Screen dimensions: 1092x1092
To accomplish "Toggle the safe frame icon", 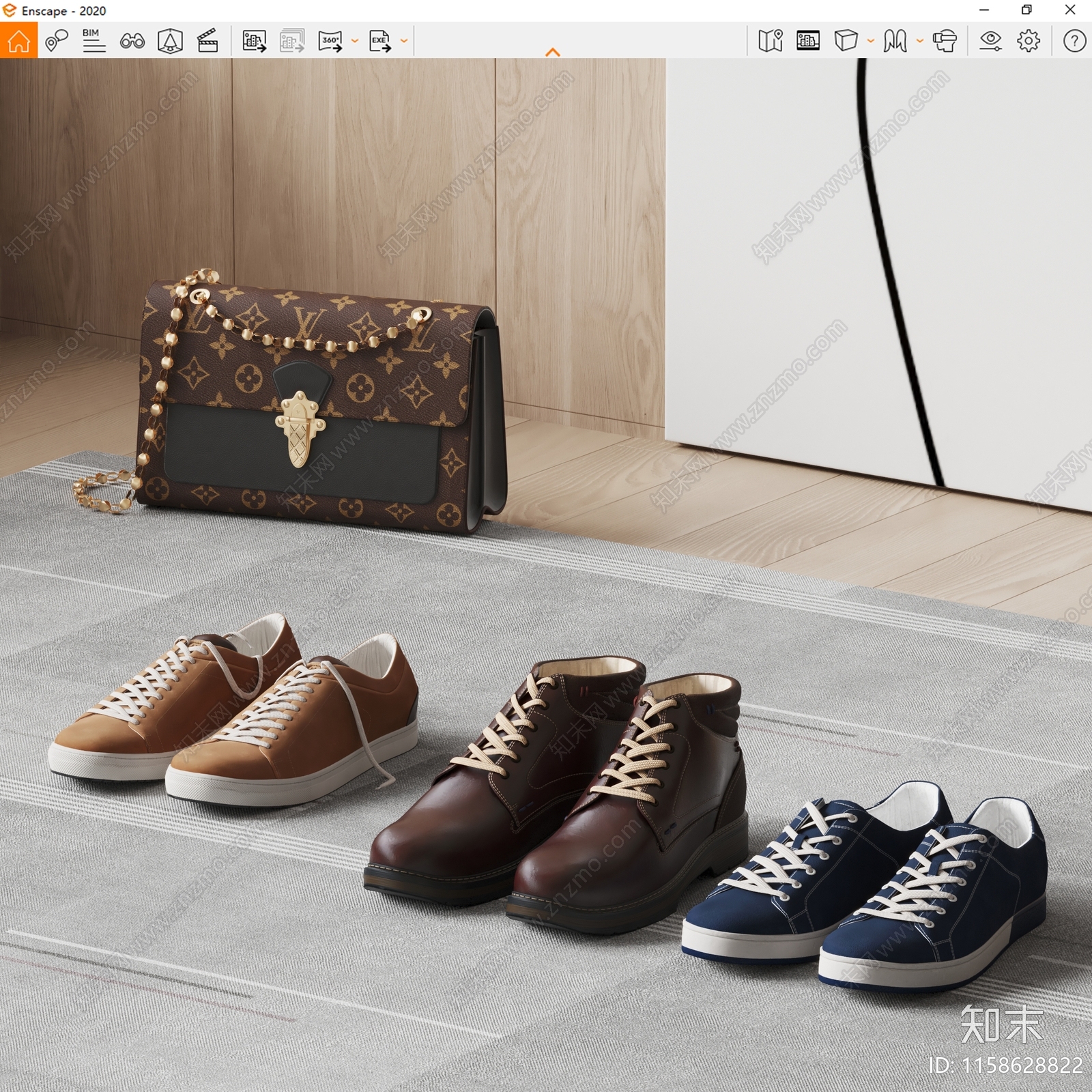I will coord(170,41).
